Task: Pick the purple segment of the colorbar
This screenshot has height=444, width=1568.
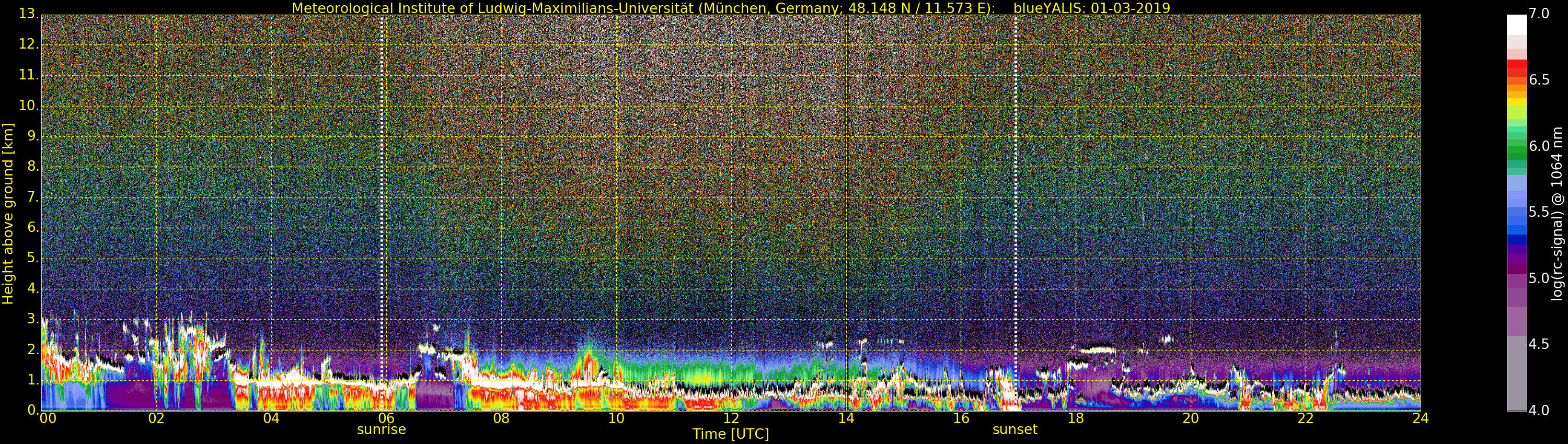Action: pyautogui.click(x=1517, y=260)
